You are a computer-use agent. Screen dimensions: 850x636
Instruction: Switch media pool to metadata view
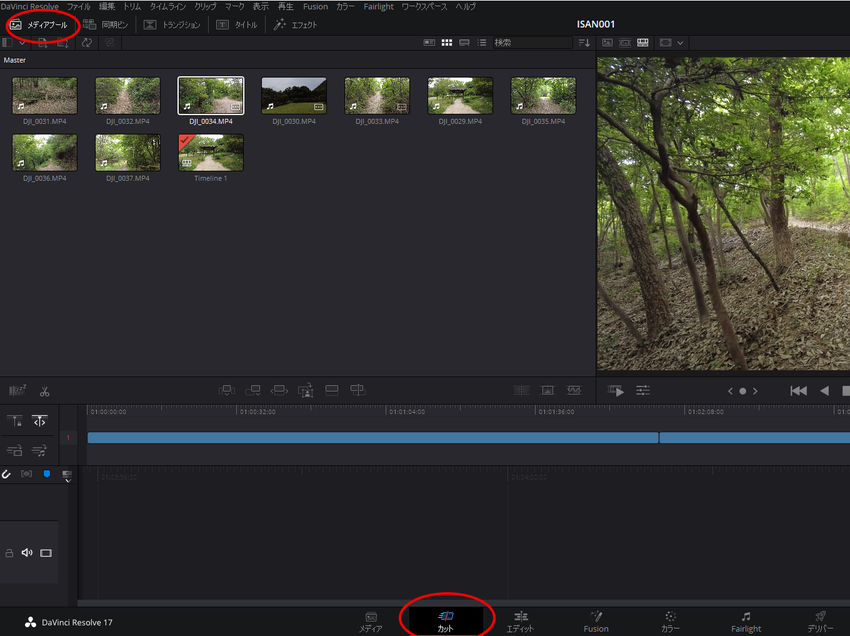point(429,42)
